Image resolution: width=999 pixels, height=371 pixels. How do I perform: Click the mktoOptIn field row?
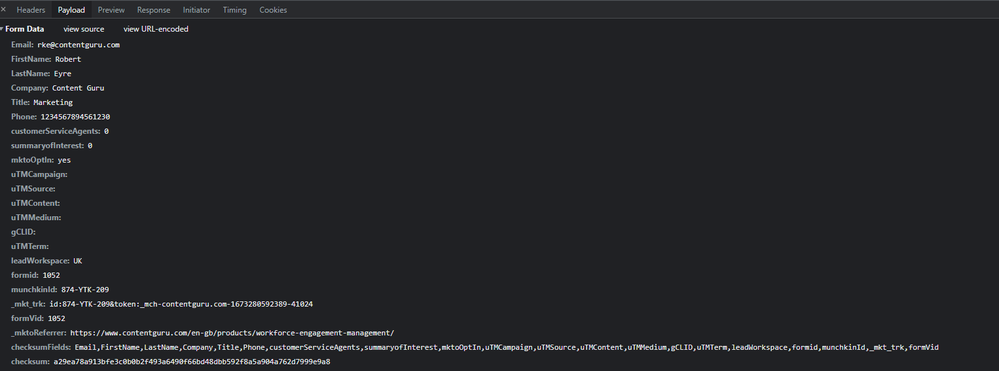[x=41, y=160]
